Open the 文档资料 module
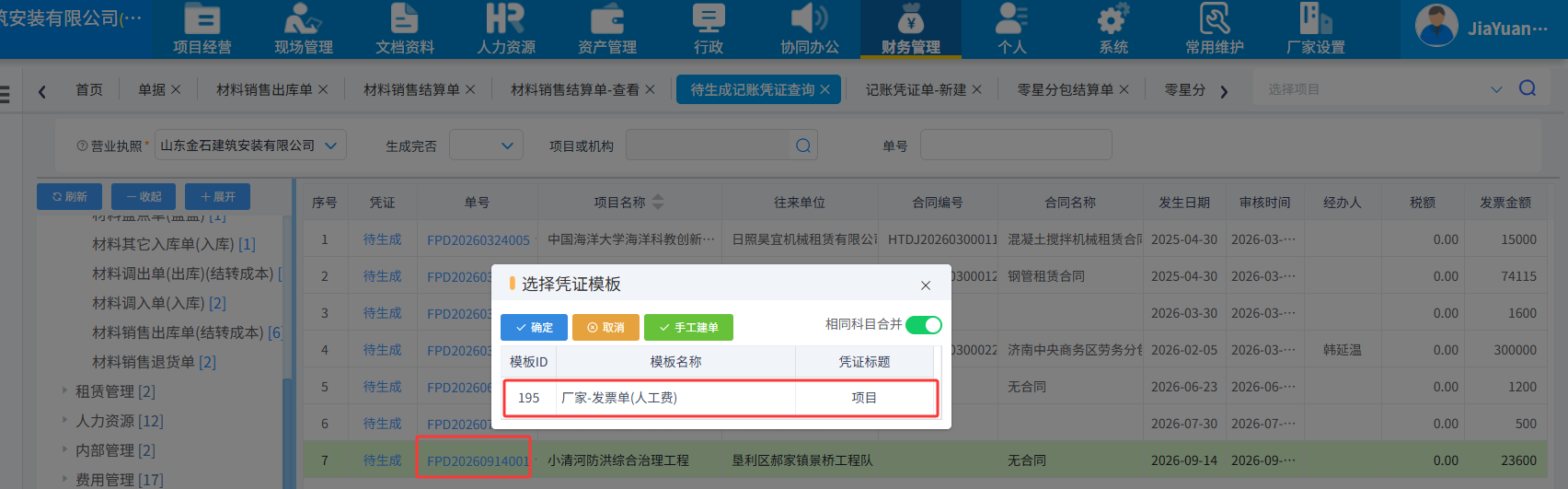This screenshot has width=1568, height=489. point(405,29)
